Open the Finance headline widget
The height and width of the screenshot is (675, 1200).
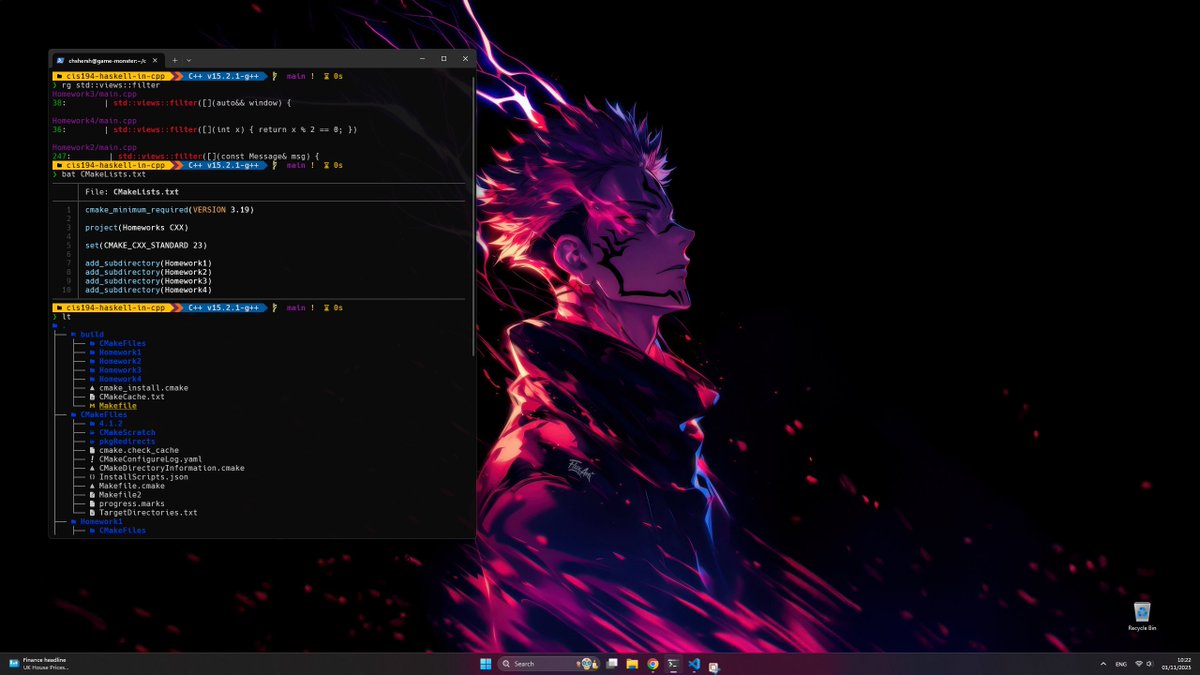[40, 663]
